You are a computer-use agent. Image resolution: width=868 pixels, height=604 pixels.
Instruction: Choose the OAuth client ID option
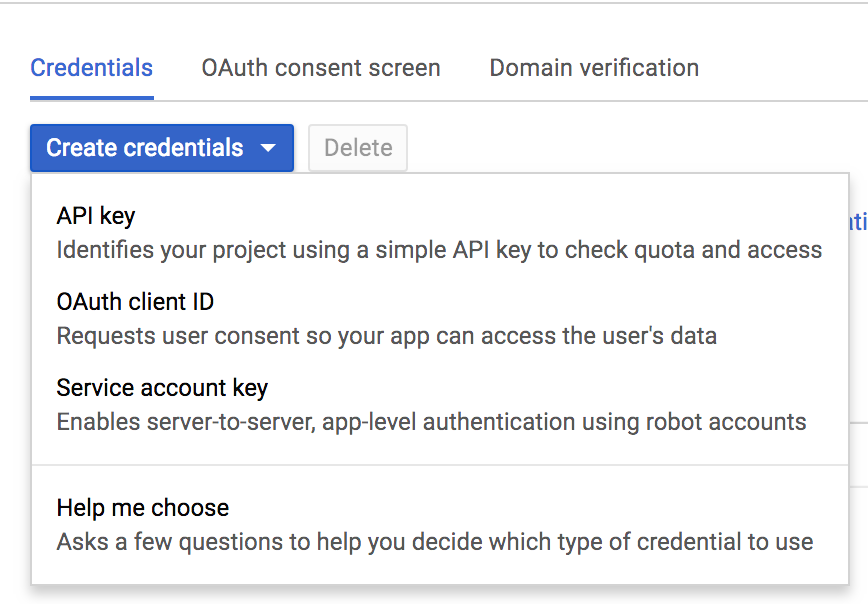pos(135,302)
